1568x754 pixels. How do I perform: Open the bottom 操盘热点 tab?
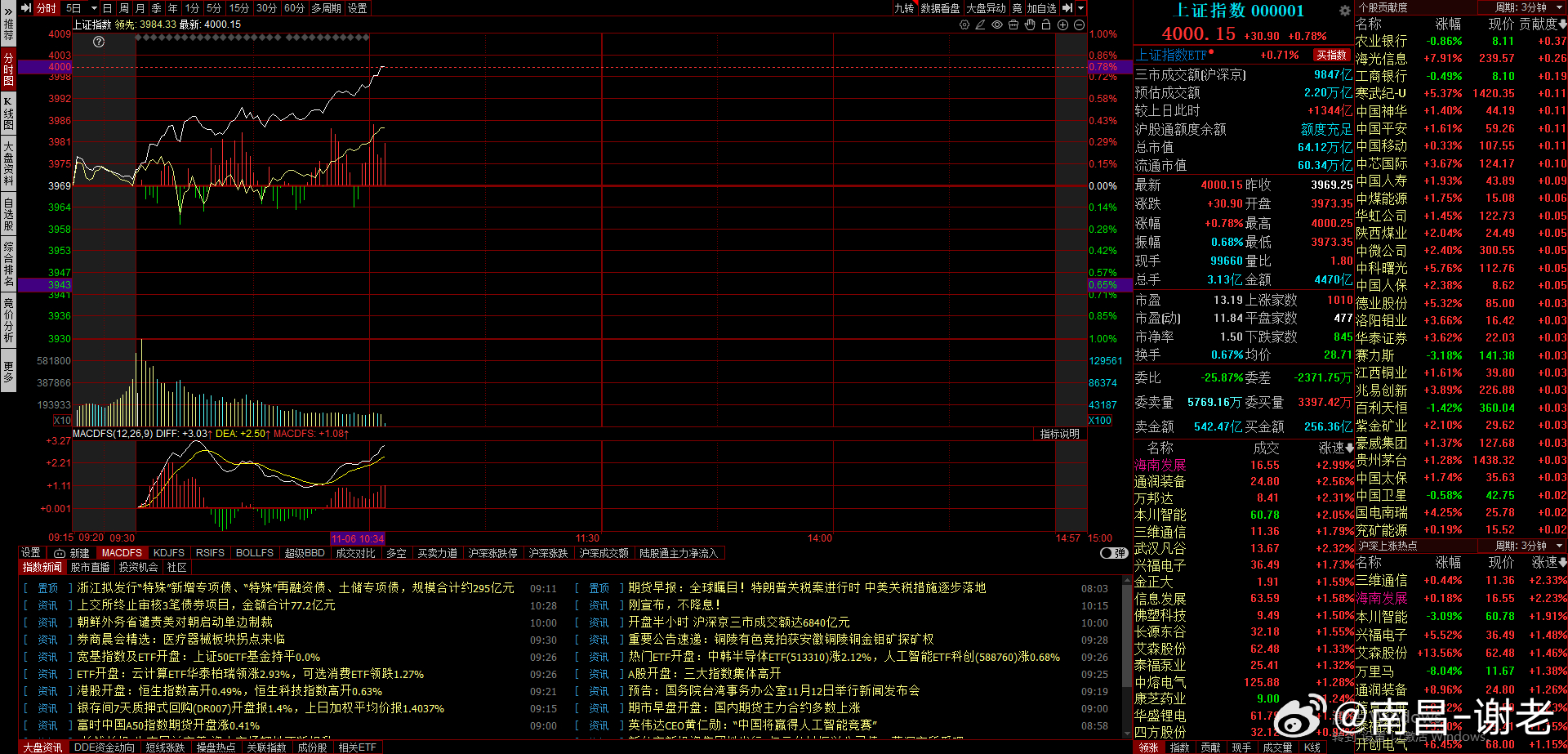216,747
